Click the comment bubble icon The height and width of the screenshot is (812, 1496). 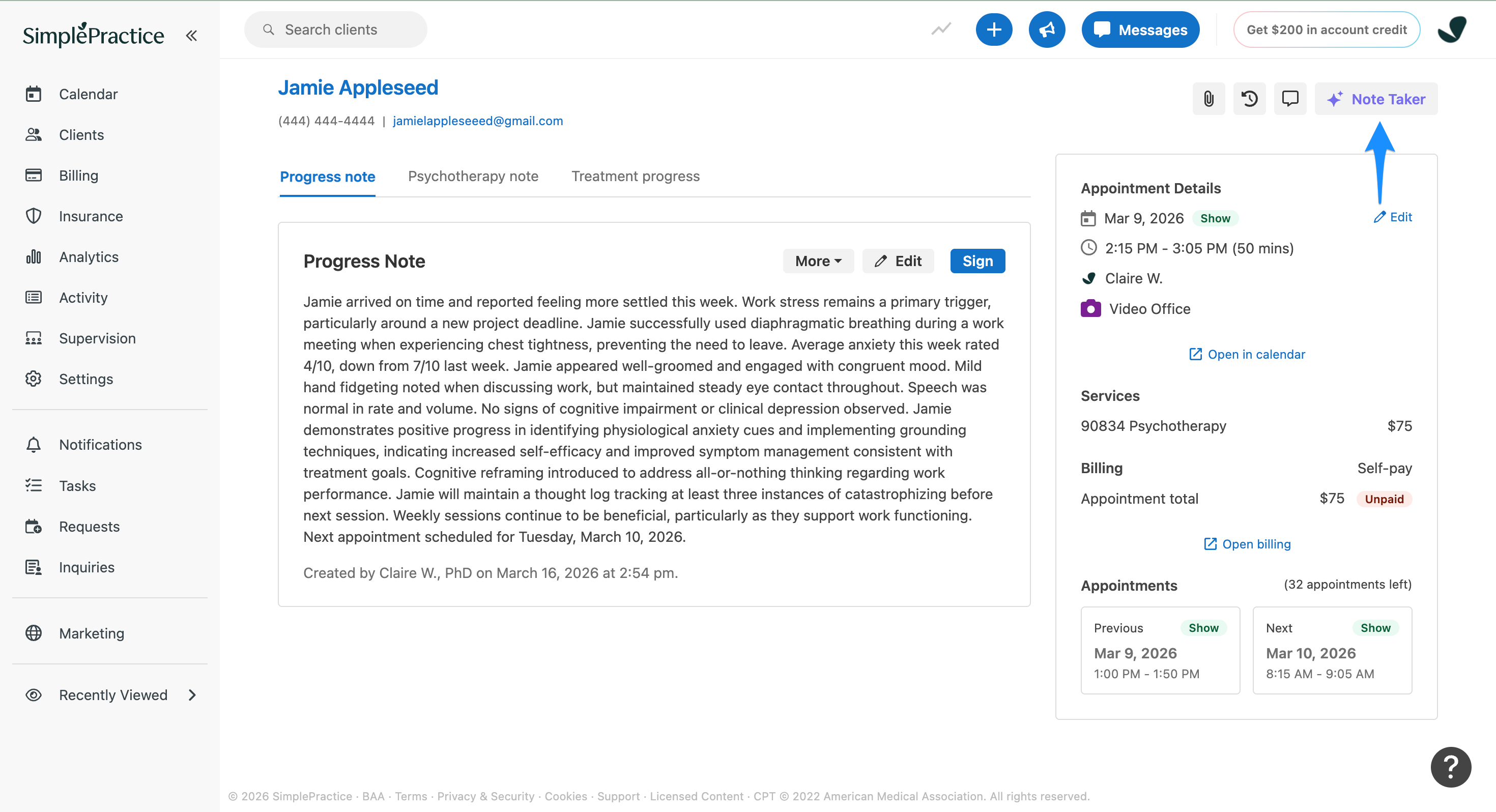coord(1290,99)
